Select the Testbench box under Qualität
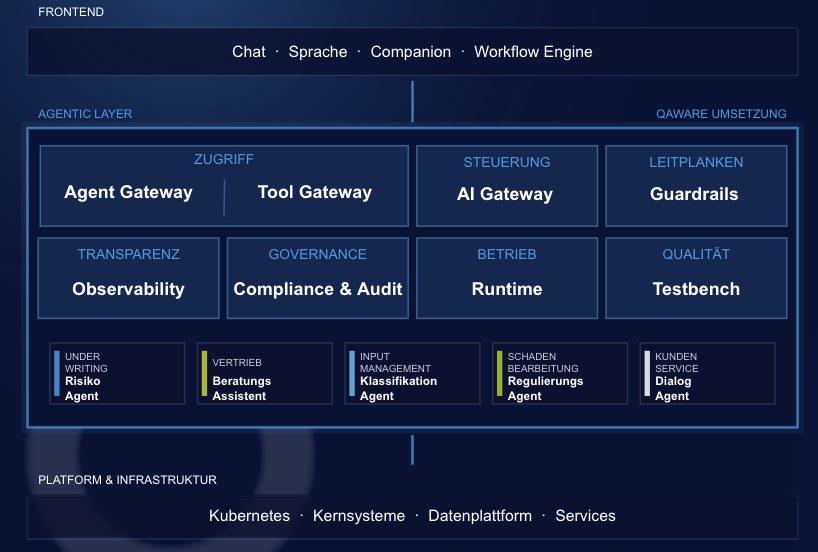This screenshot has height=552, width=818. coord(696,278)
